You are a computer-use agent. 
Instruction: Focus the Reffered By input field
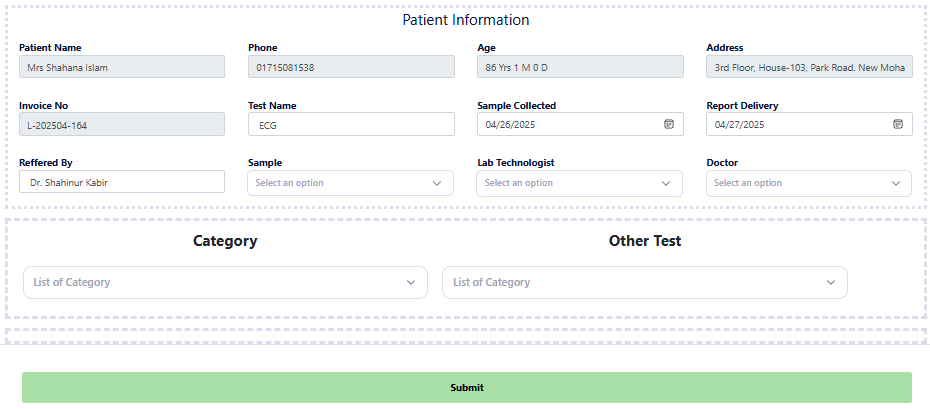tap(121, 182)
